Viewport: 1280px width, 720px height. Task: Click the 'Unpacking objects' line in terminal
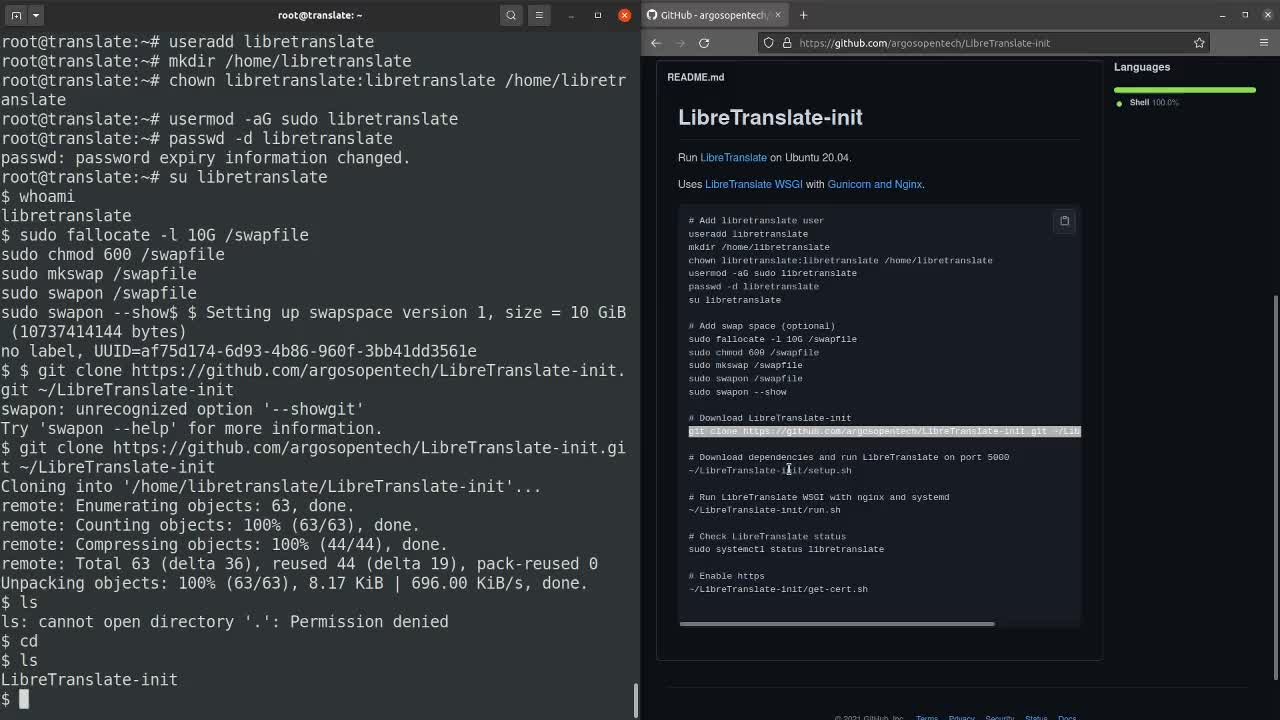pos(294,583)
